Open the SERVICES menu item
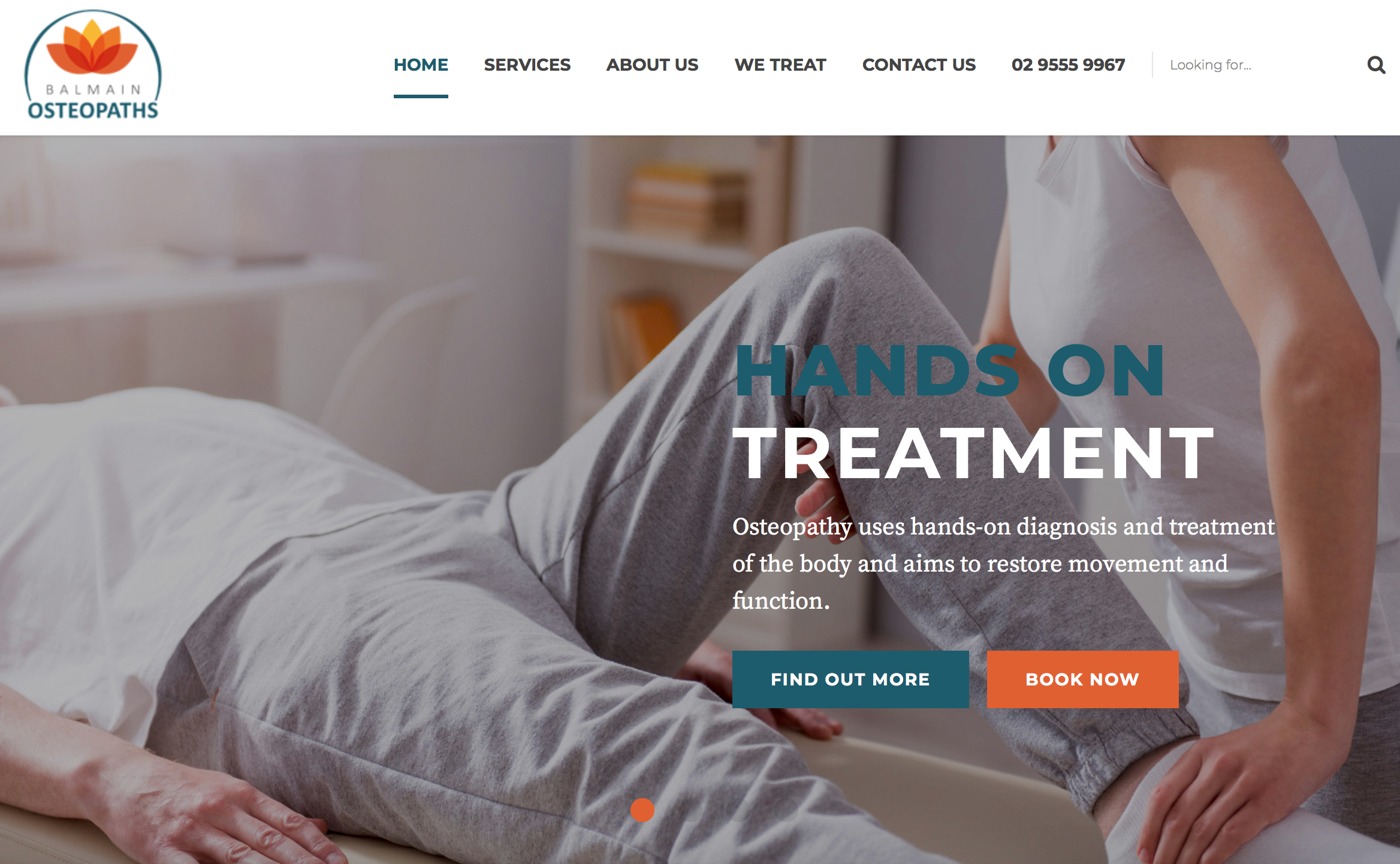1400x864 pixels. [527, 65]
